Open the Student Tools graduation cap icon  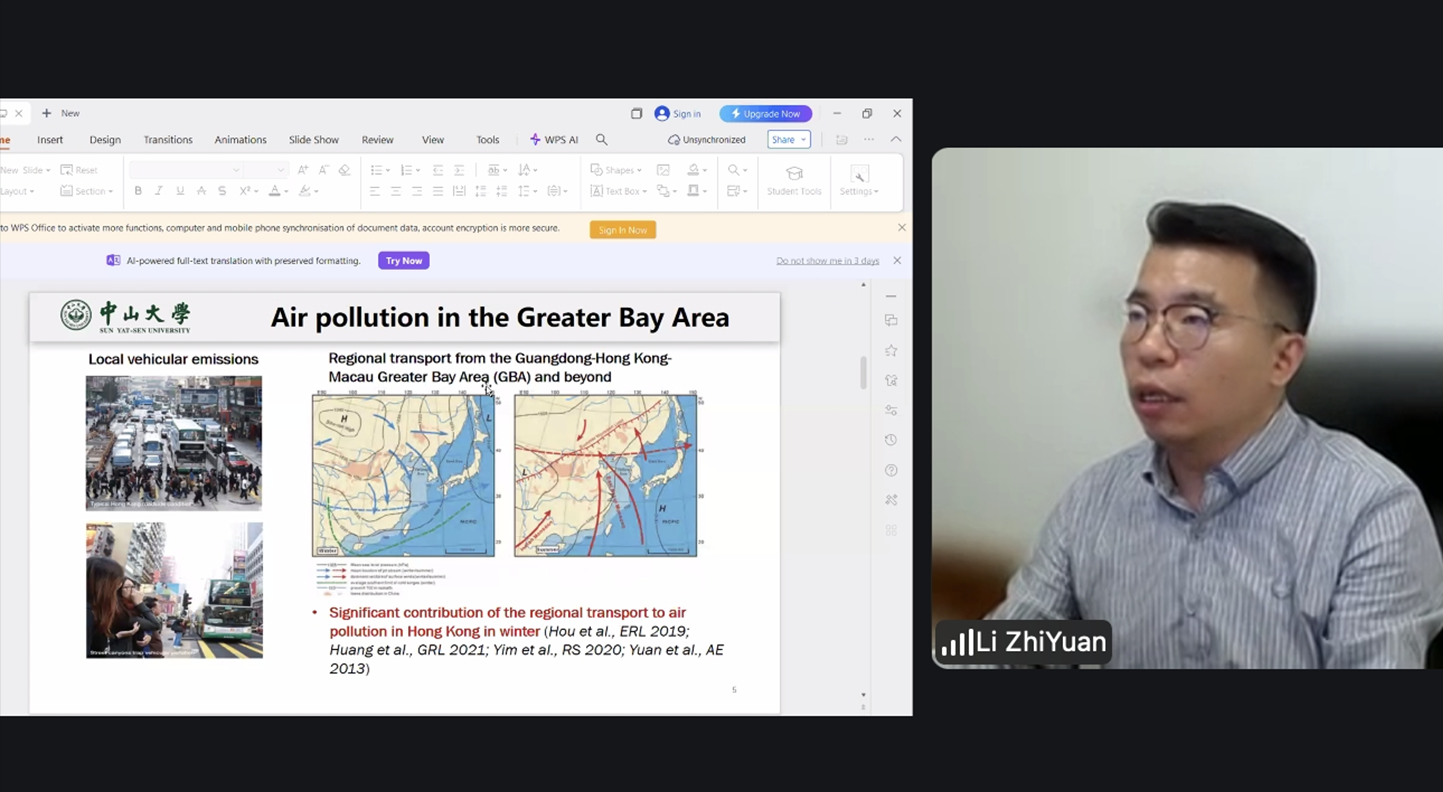[x=794, y=174]
